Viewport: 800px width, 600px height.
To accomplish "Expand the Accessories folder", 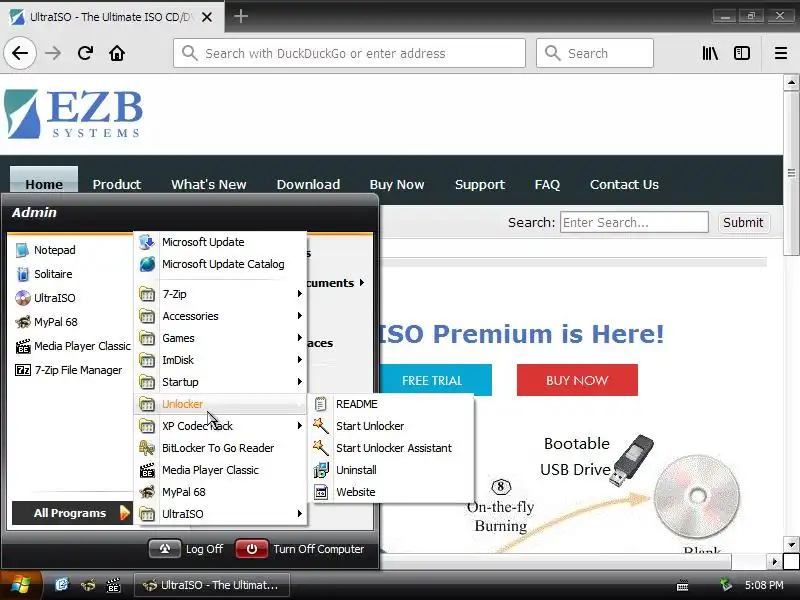I will click(x=220, y=316).
